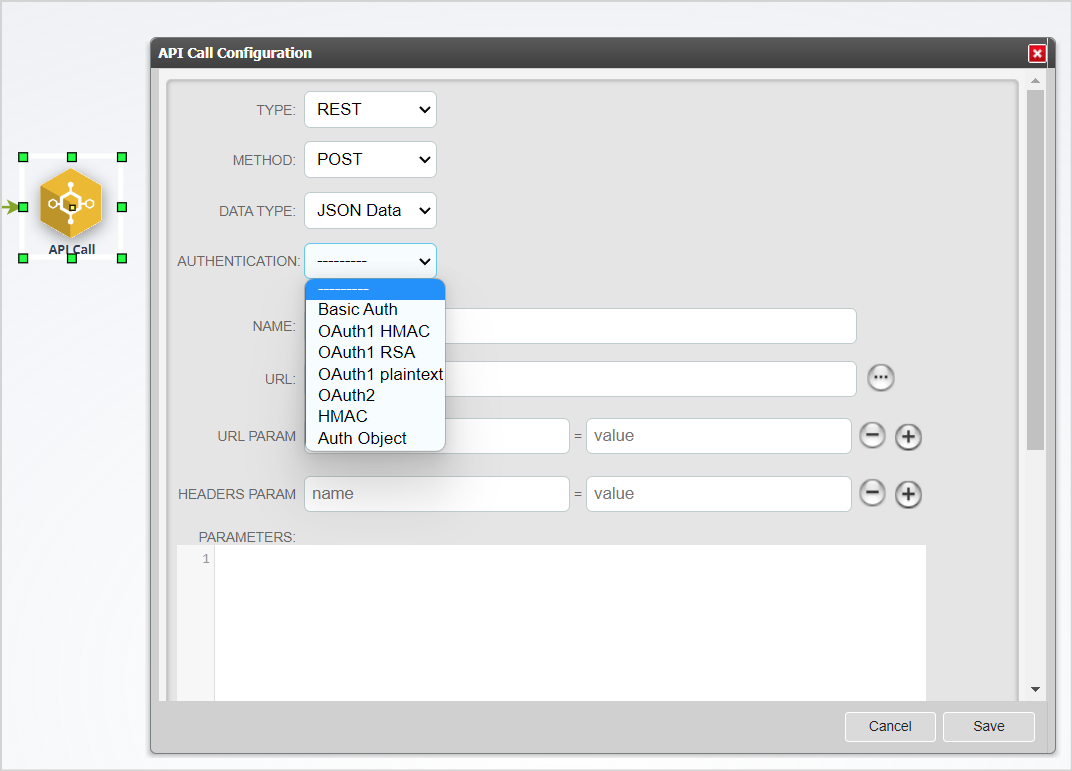
Task: Click the dialog scrollbar down arrow
Action: coord(1035,689)
